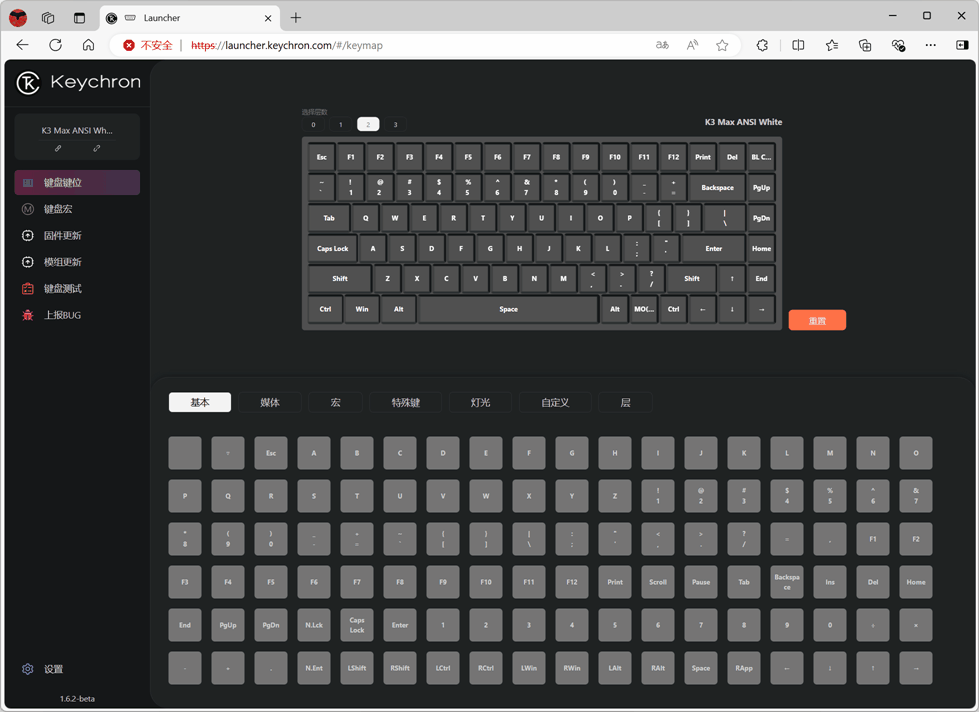Viewport: 979px width, 712px height.
Task: Open 固件更新 firmware update page
Action: point(62,236)
